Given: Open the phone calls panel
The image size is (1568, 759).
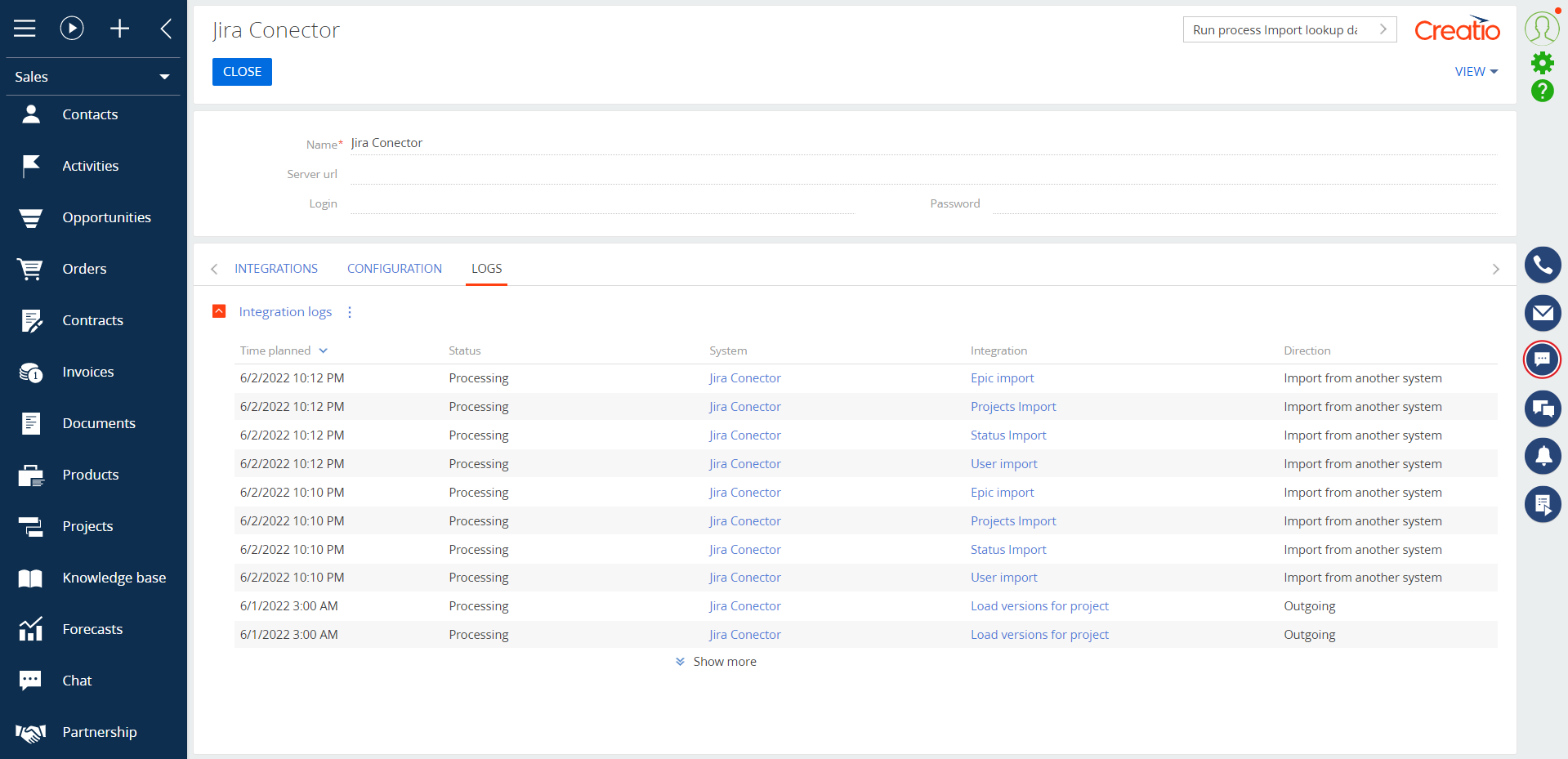Looking at the screenshot, I should [1543, 265].
